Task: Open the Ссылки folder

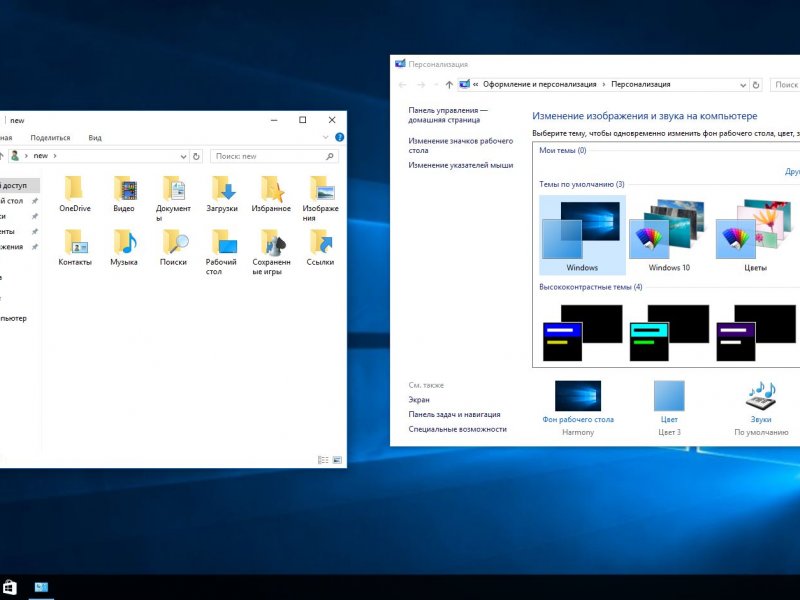Action: click(320, 247)
